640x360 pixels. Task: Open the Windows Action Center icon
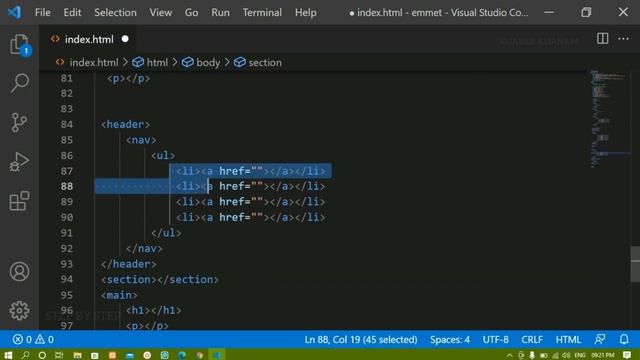pyautogui.click(x=627, y=355)
